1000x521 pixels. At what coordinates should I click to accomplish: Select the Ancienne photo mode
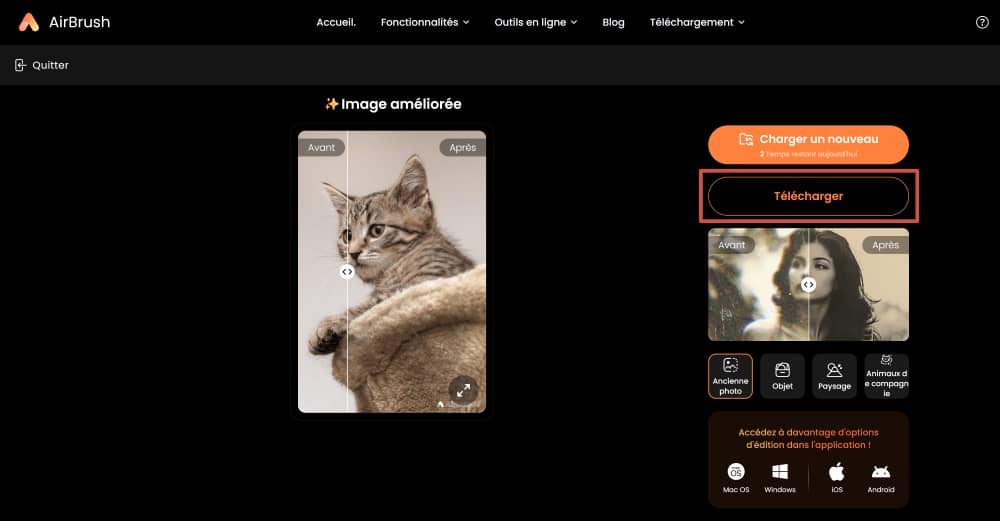click(x=731, y=376)
